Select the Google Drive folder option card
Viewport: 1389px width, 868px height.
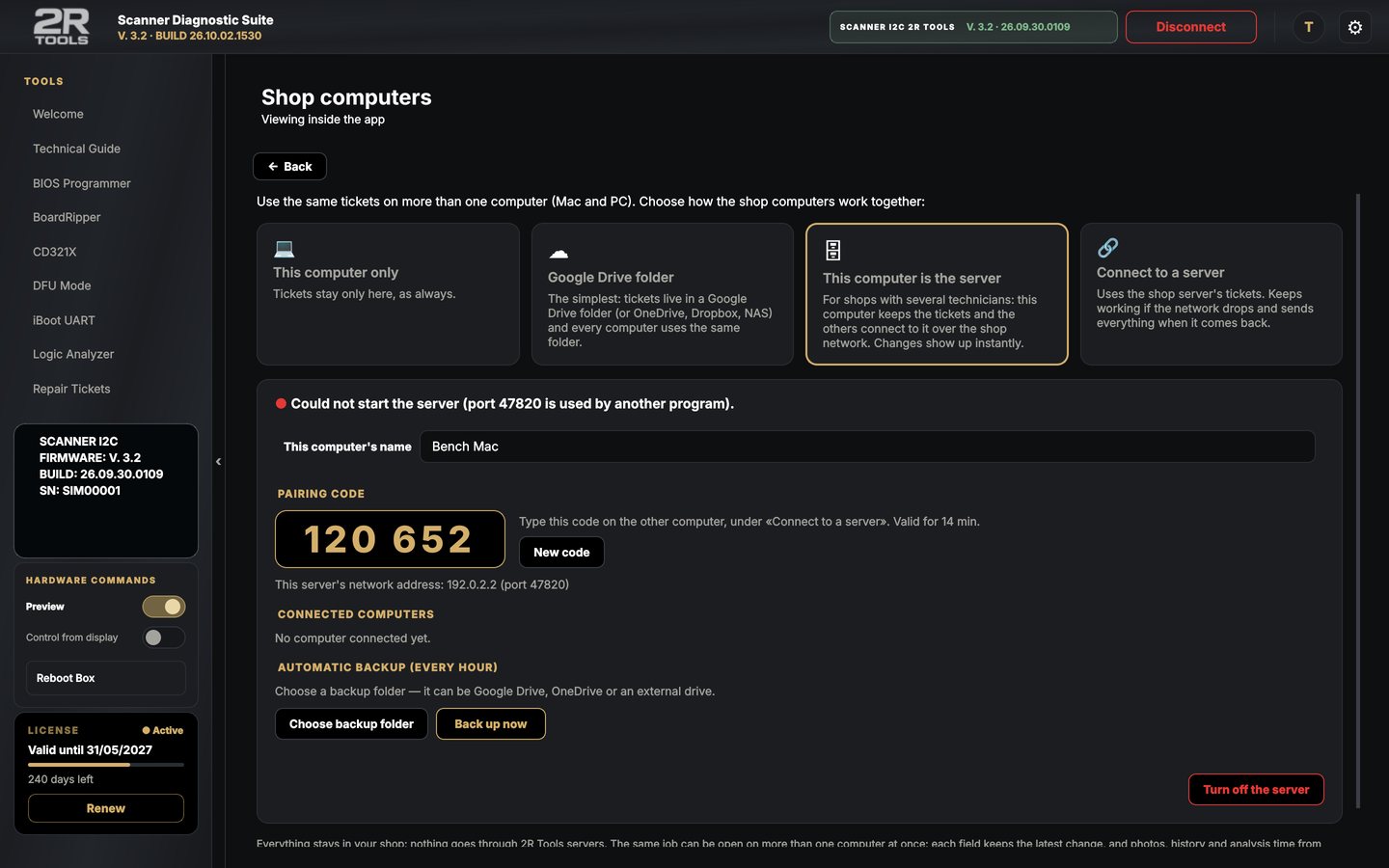(x=663, y=294)
